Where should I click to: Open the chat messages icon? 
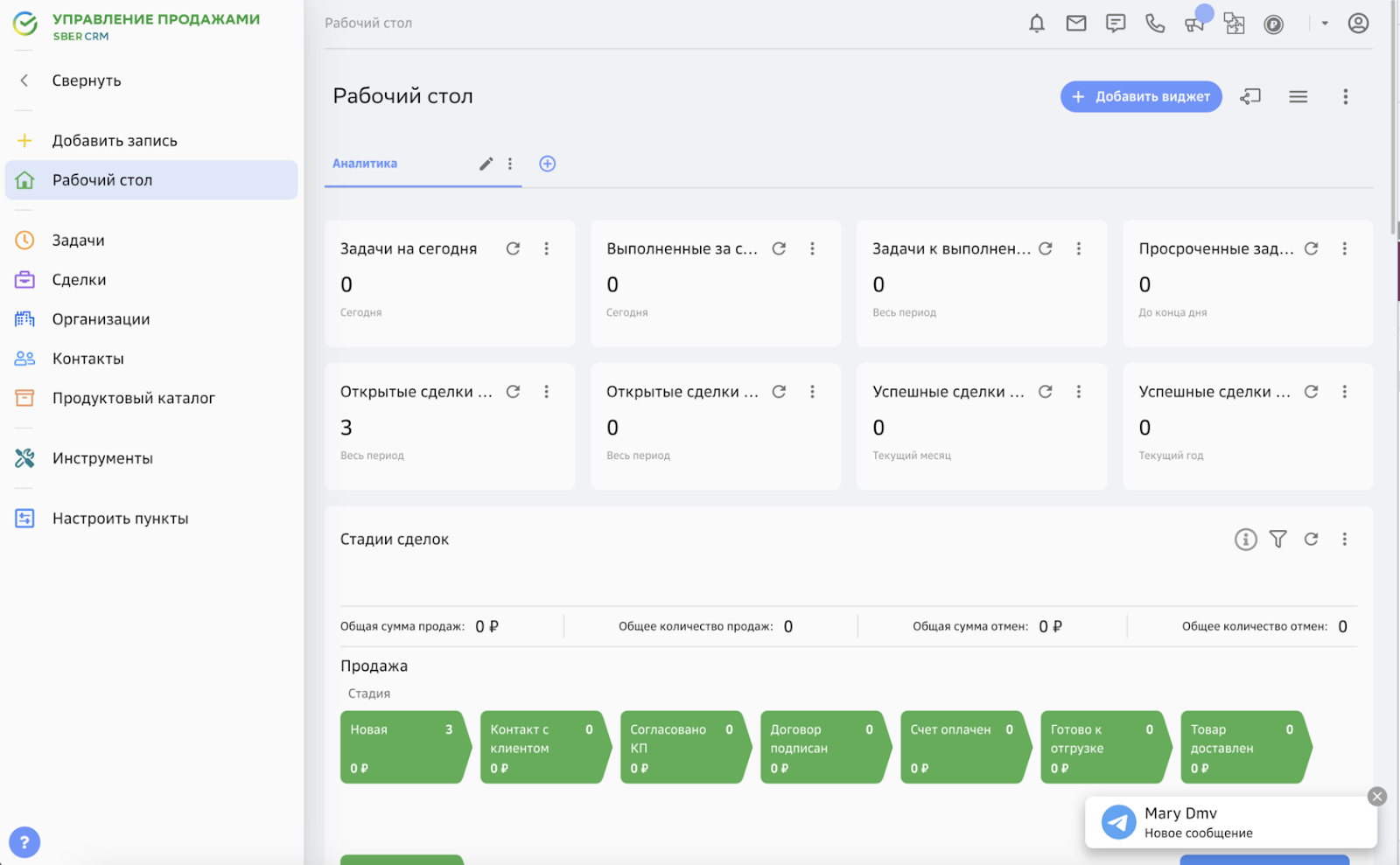click(1115, 24)
